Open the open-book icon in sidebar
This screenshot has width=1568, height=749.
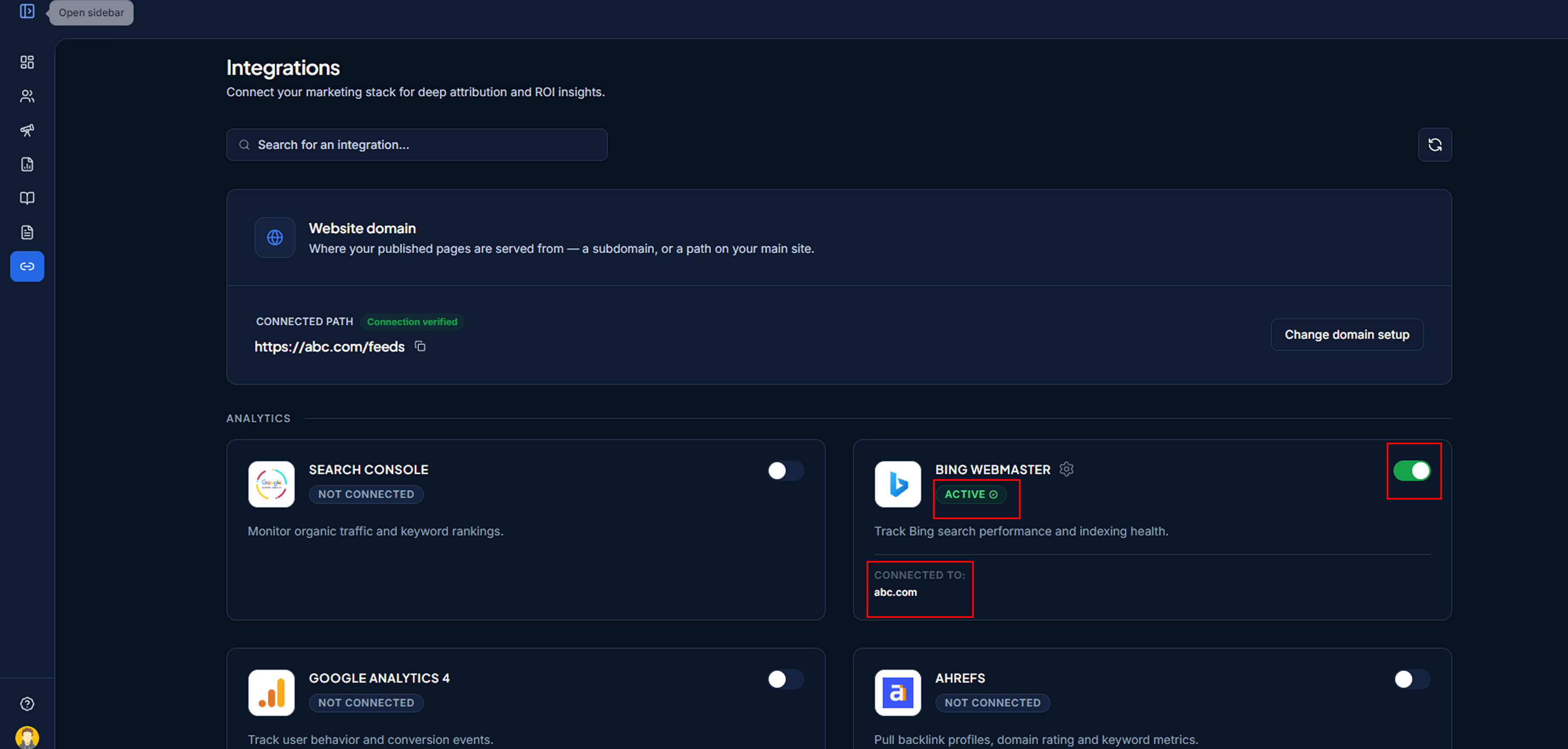pos(27,198)
